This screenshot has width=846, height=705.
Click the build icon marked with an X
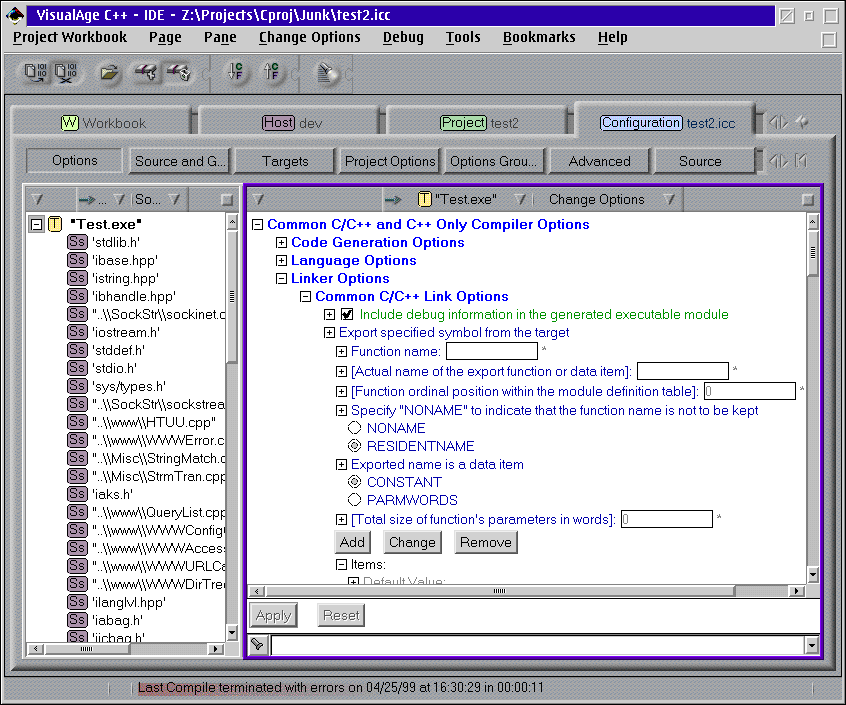[66, 72]
